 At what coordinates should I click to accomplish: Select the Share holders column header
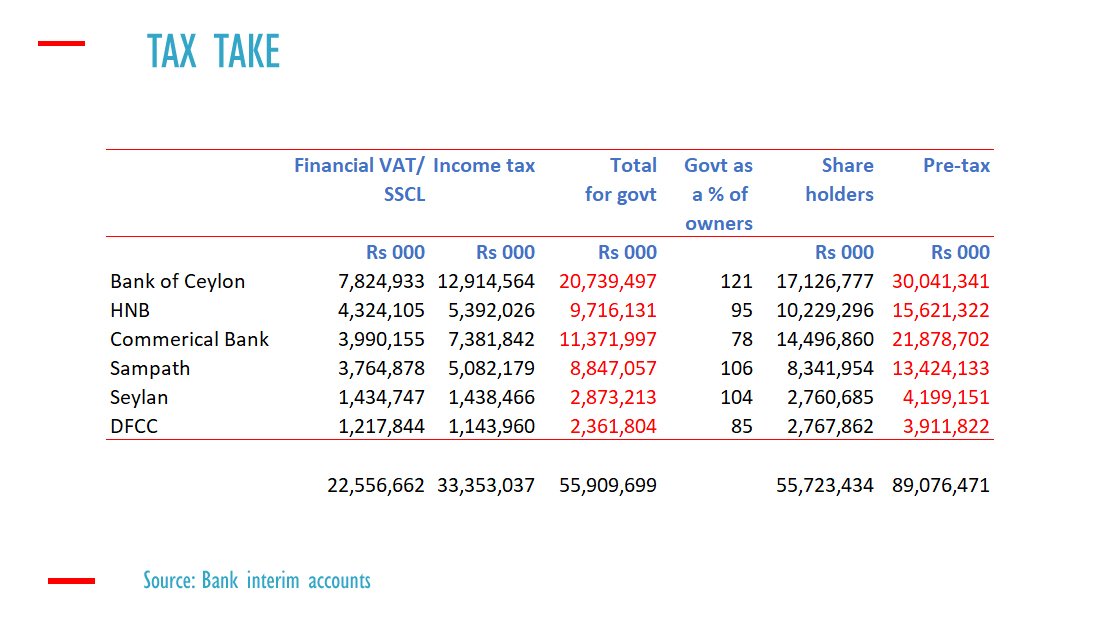(839, 180)
